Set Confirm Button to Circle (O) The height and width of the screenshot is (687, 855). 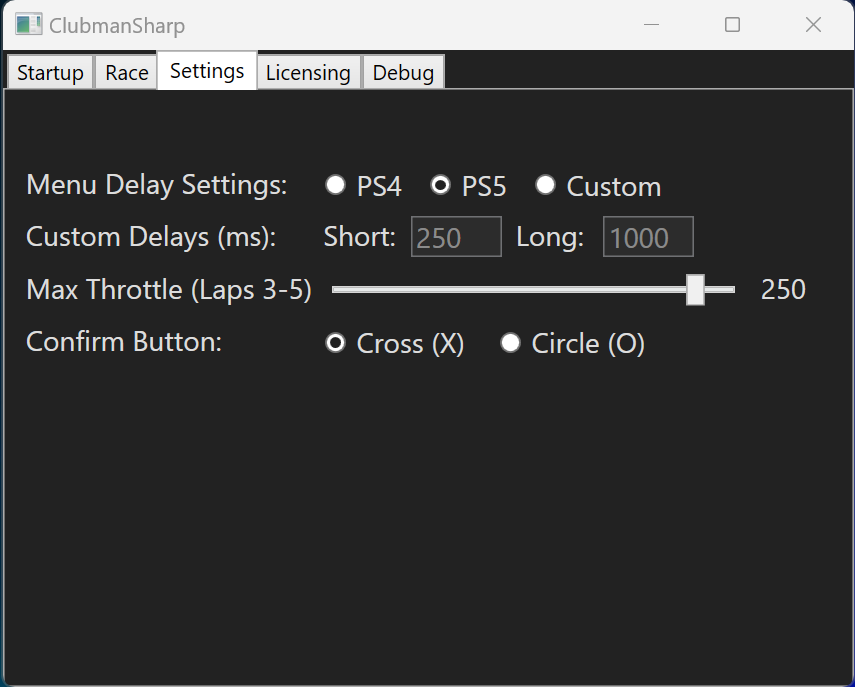pyautogui.click(x=510, y=342)
